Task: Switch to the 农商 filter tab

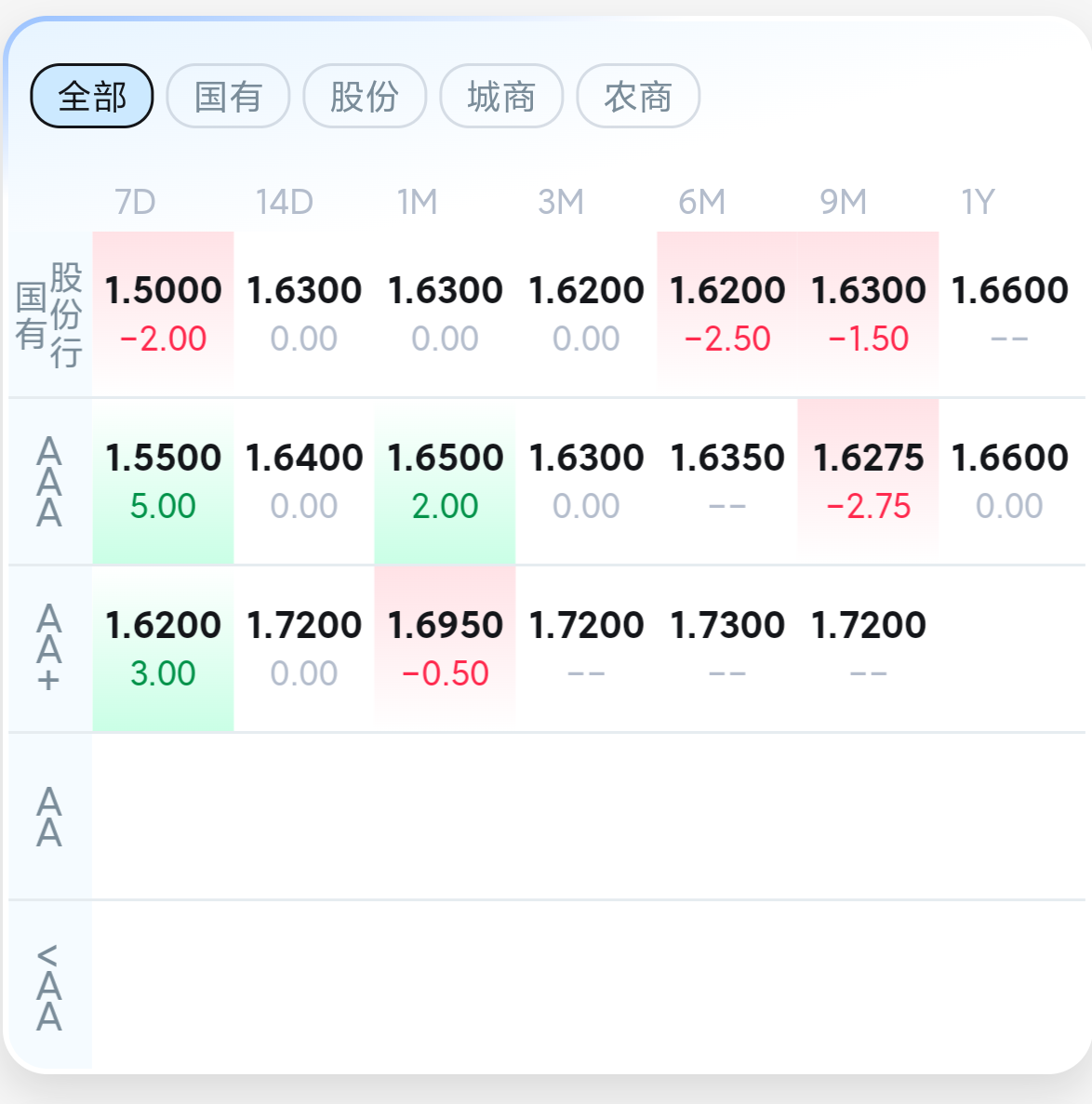Action: (x=638, y=96)
